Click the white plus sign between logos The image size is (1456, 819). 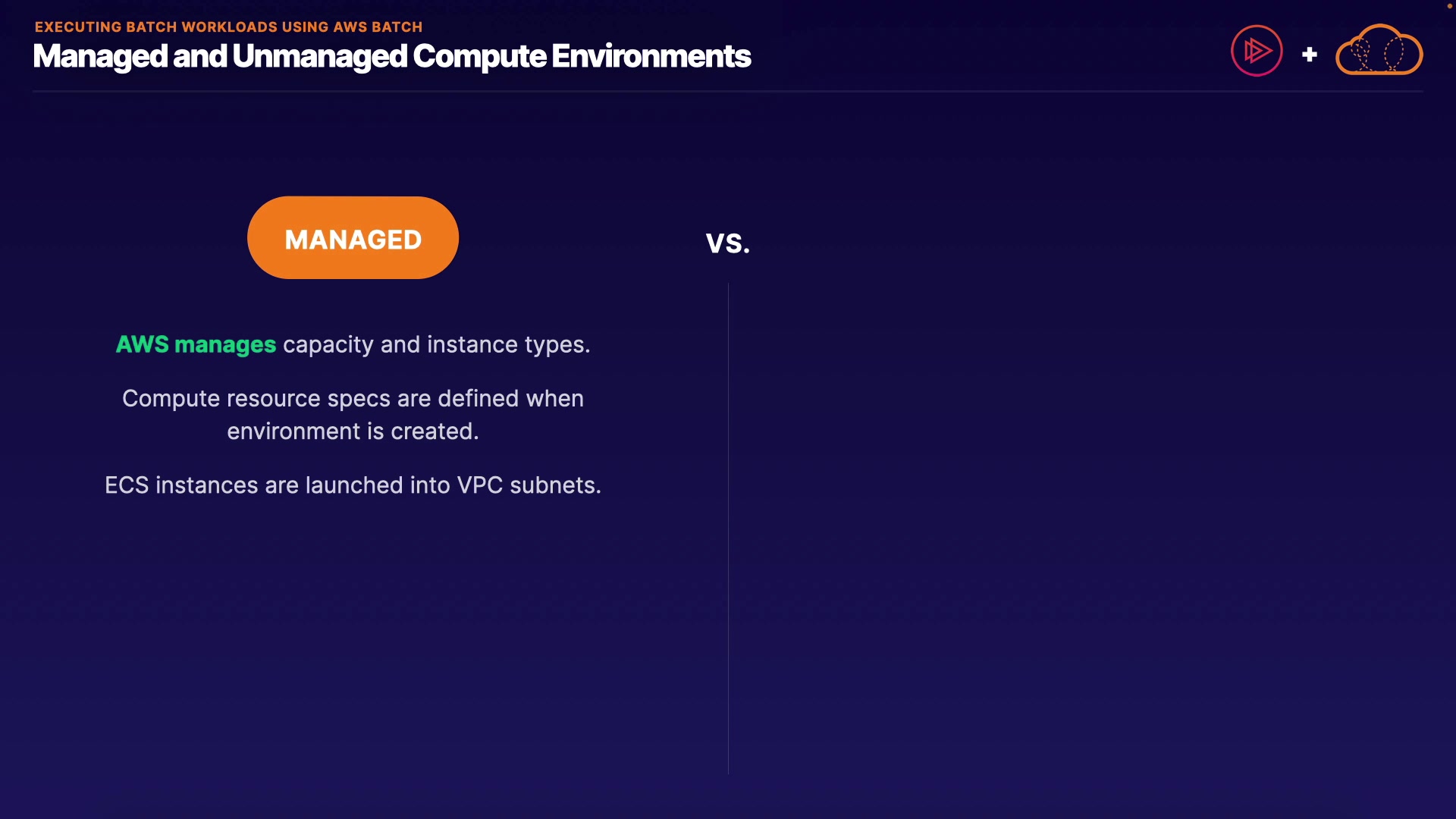point(1309,55)
